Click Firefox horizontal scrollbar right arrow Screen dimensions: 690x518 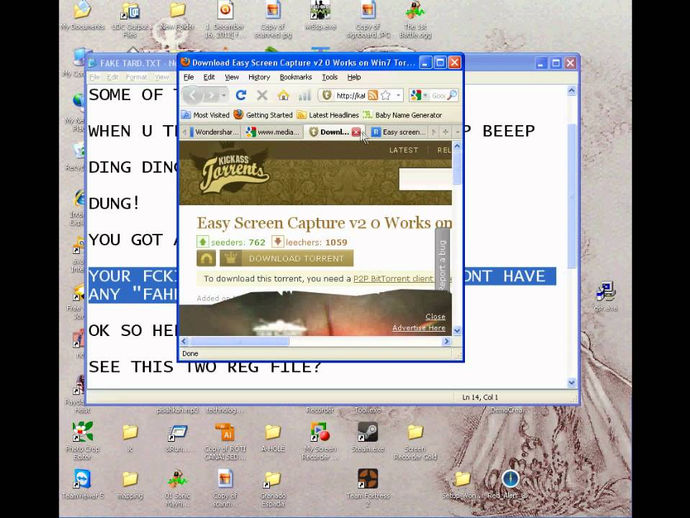coord(447,341)
